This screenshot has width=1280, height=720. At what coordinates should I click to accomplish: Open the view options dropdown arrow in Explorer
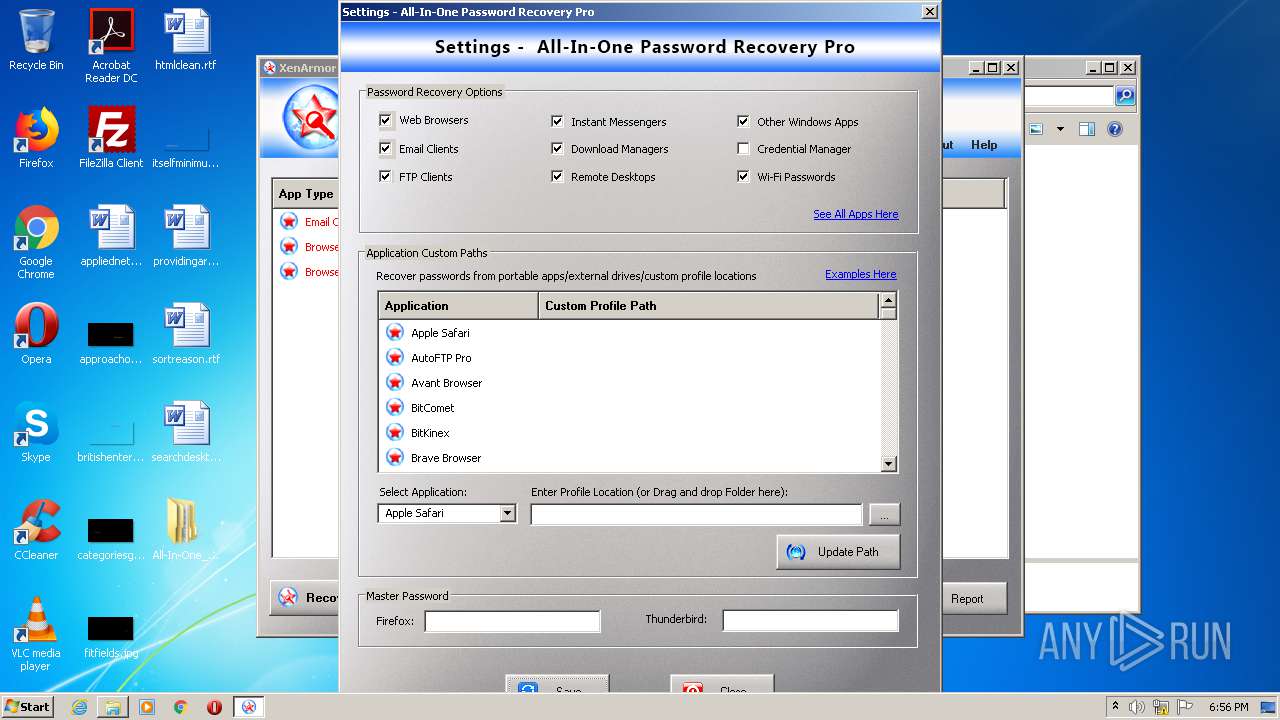pos(1060,129)
